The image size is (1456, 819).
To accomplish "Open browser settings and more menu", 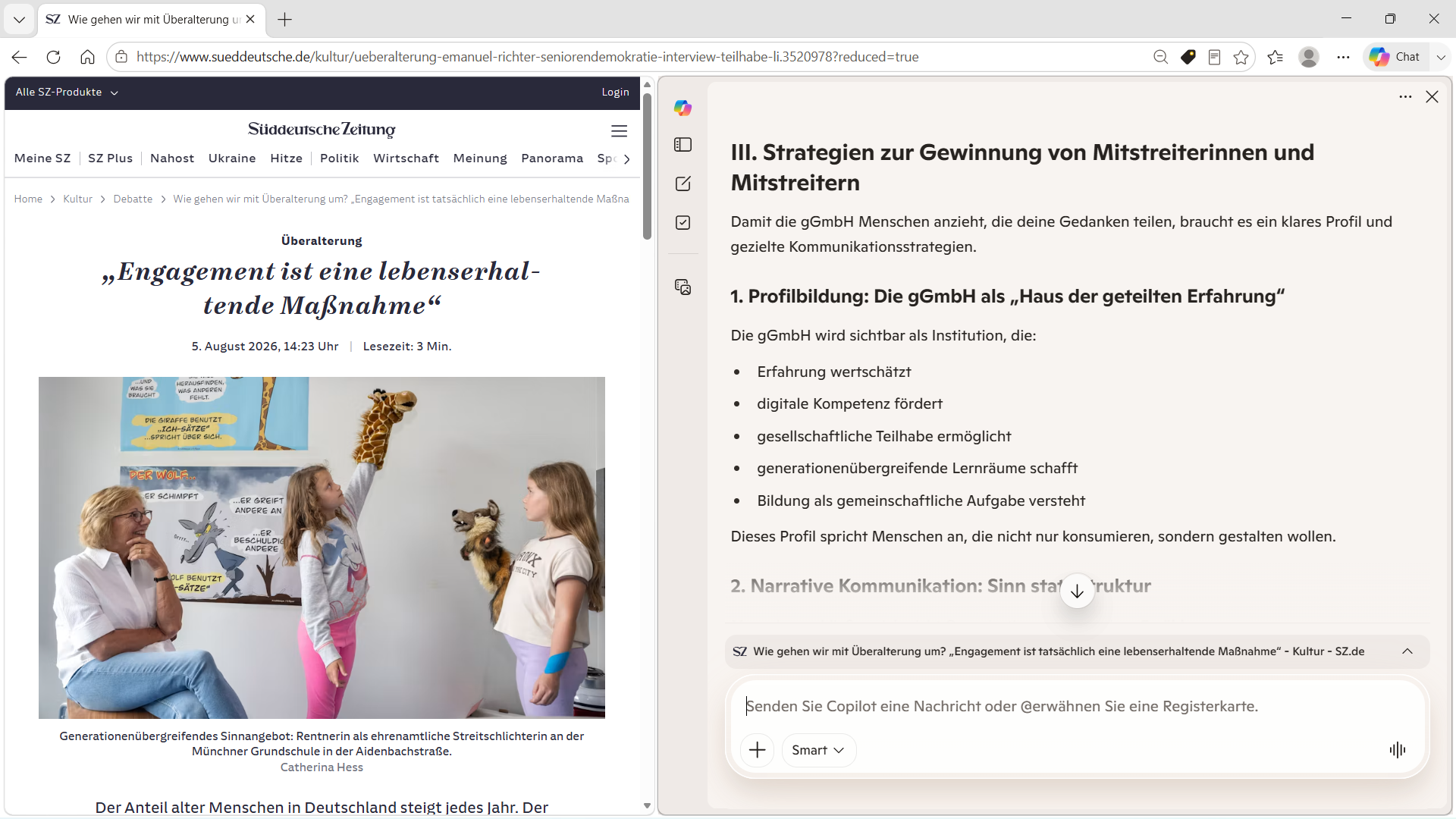I will pyautogui.click(x=1343, y=57).
